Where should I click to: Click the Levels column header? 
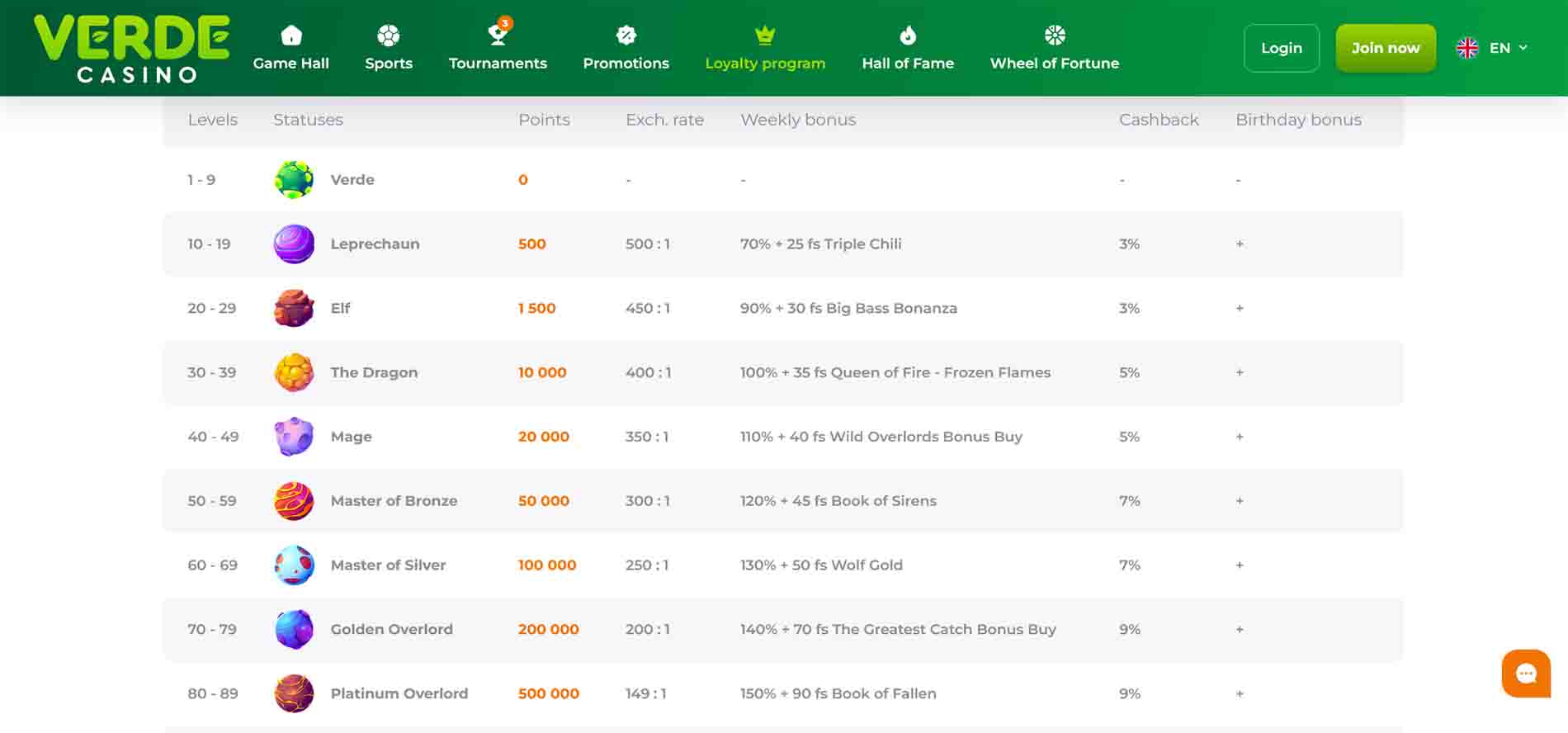coord(213,120)
